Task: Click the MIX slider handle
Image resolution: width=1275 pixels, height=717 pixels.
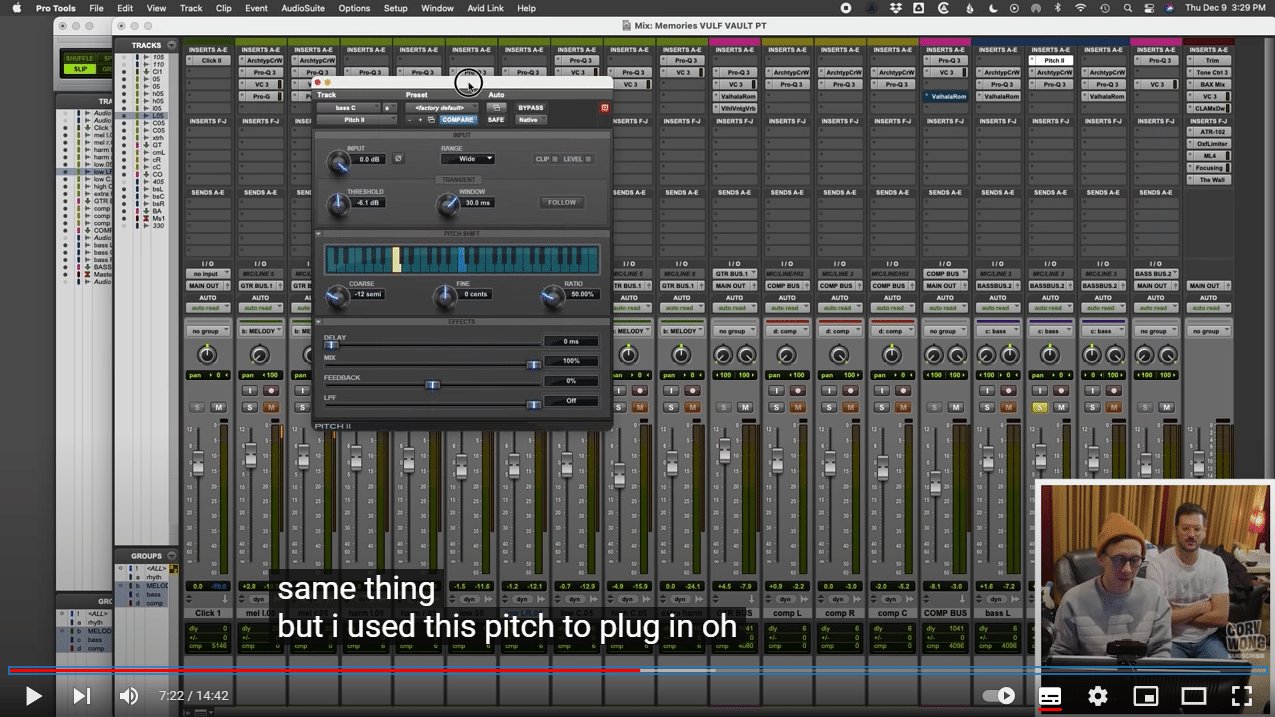Action: click(533, 364)
